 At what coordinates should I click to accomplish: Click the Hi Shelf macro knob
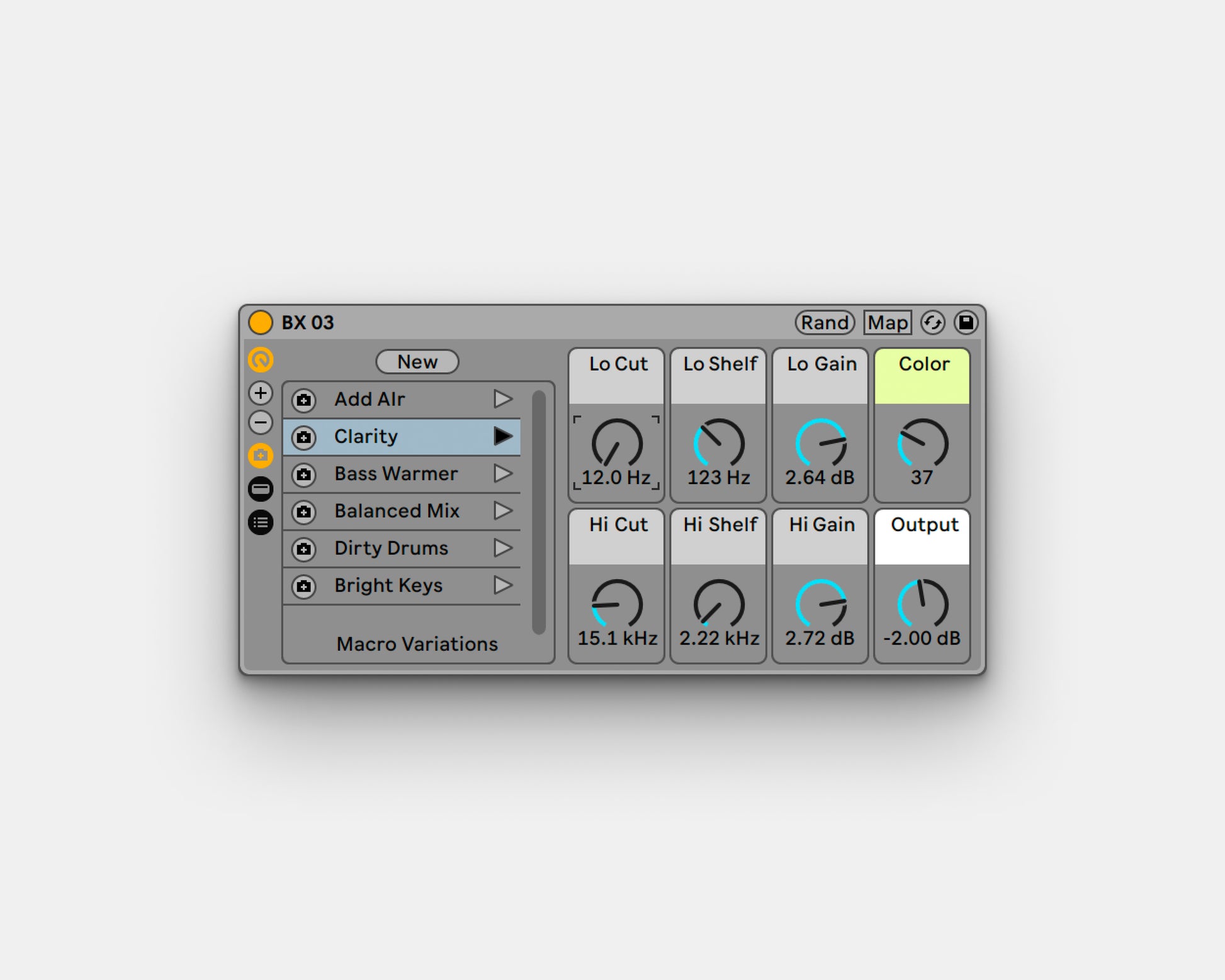[x=719, y=604]
